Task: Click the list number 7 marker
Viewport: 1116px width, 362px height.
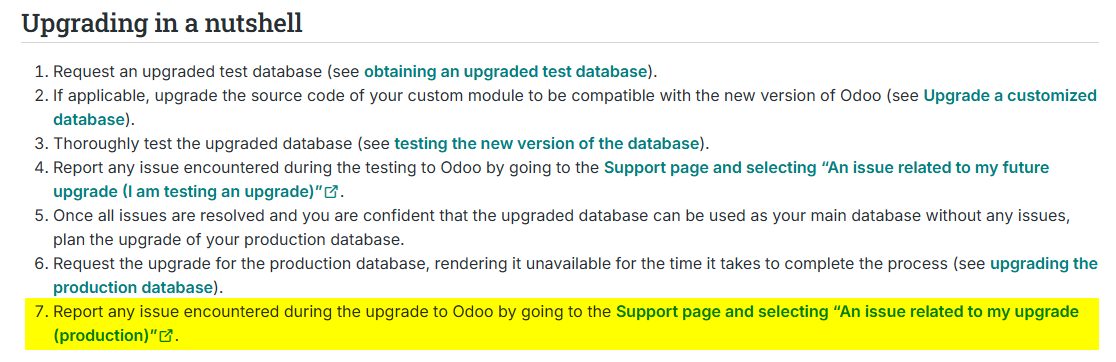Action: coord(41,312)
